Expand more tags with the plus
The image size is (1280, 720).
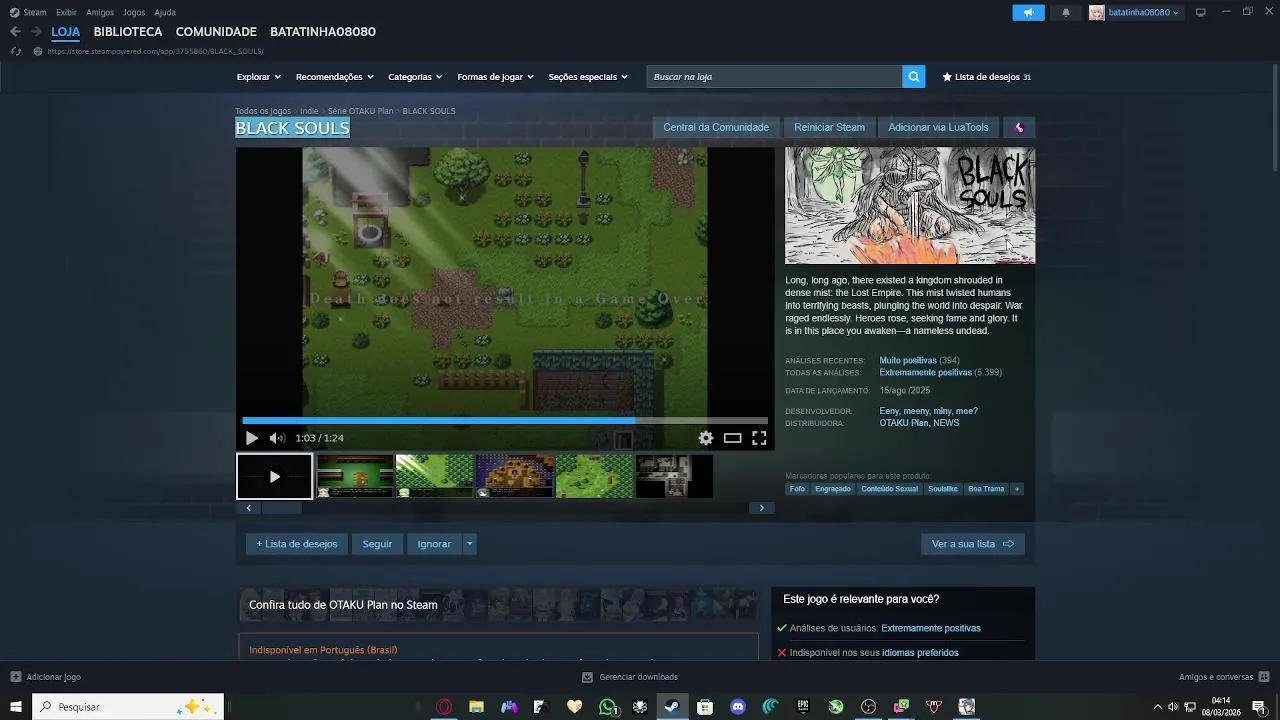pos(1017,489)
